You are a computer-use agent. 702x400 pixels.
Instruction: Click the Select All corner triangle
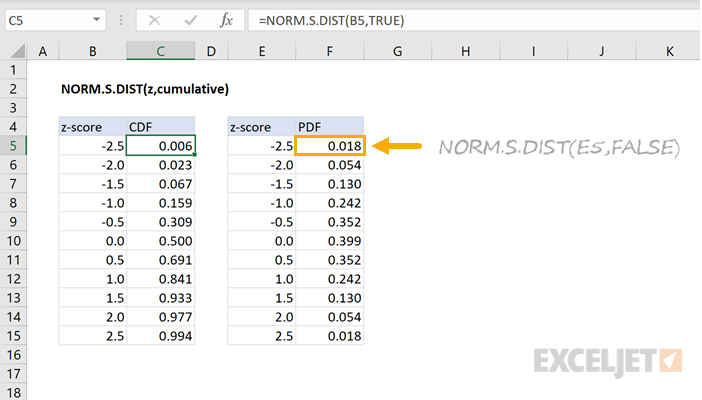[17, 51]
